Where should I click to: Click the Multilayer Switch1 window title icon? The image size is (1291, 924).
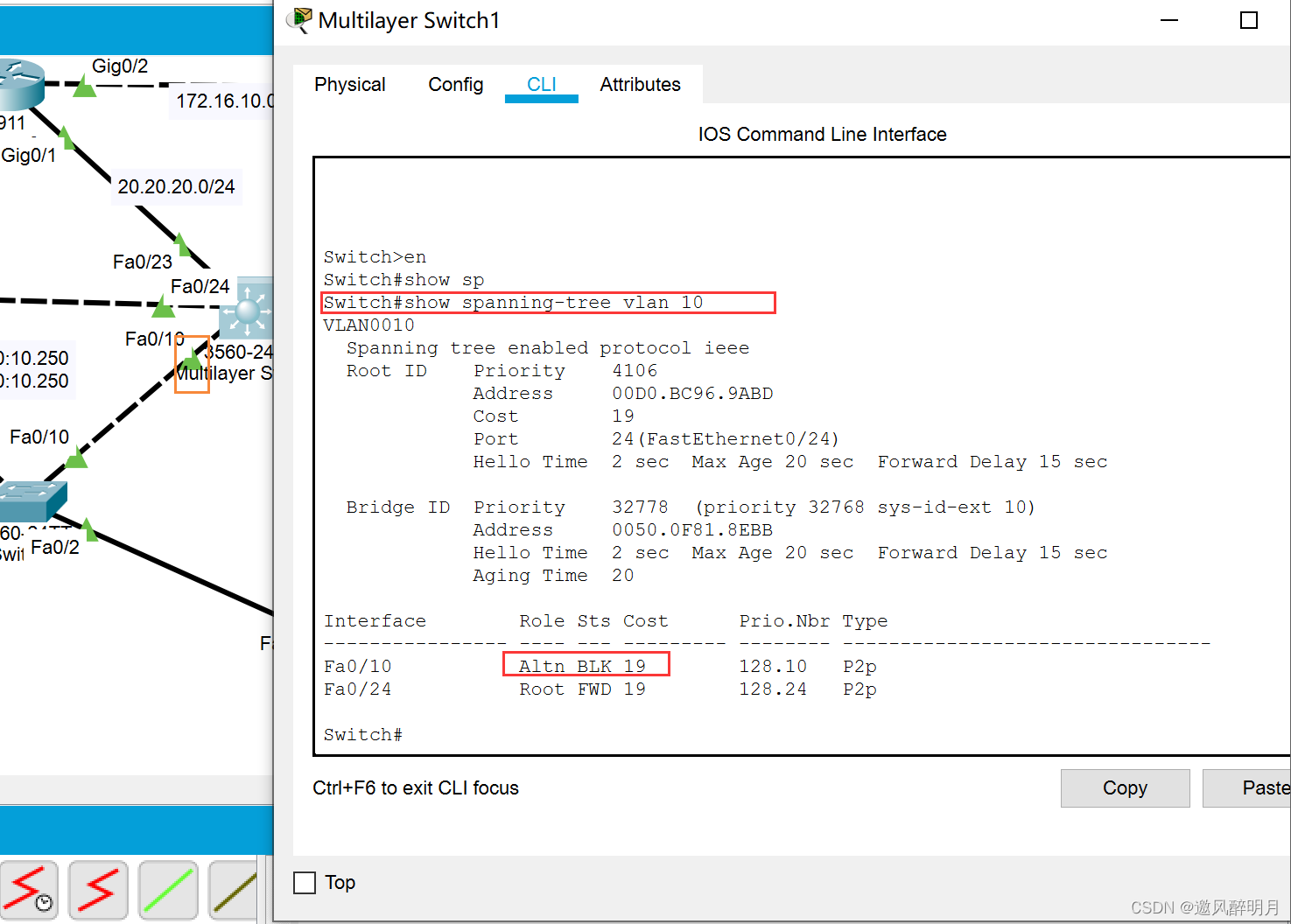(x=299, y=20)
